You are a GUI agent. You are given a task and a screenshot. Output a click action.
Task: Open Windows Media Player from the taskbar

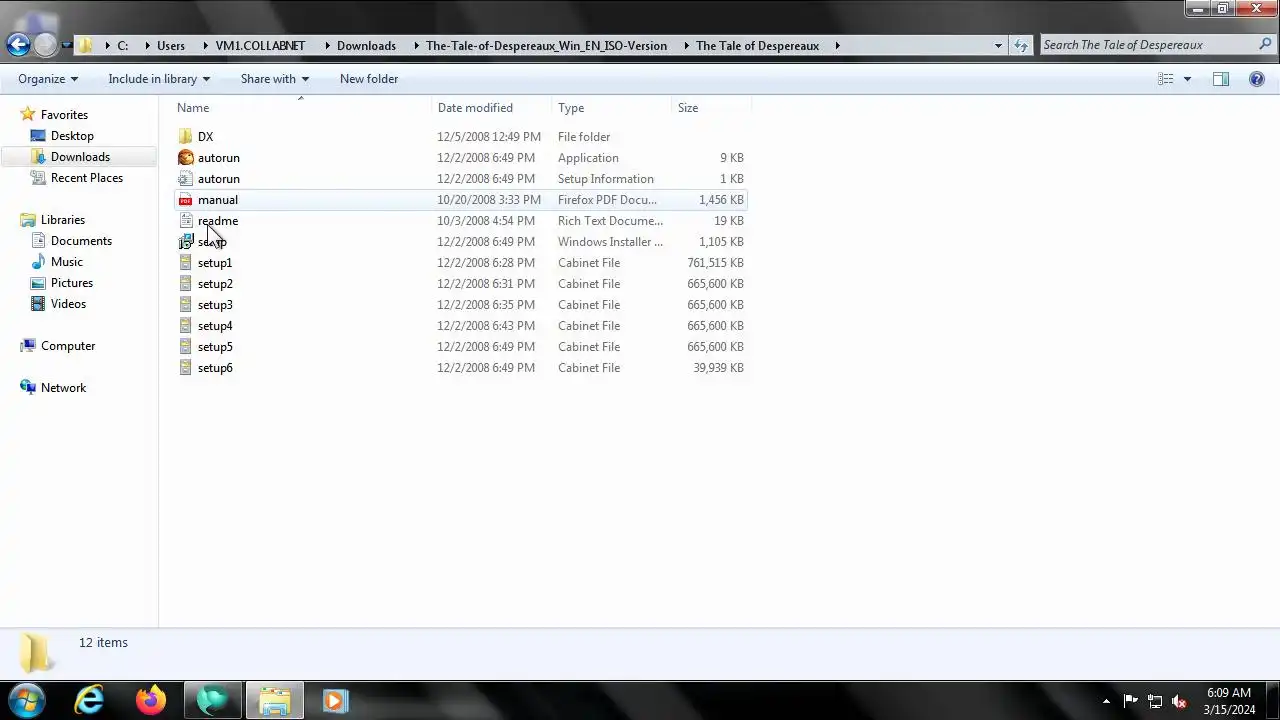click(x=335, y=701)
